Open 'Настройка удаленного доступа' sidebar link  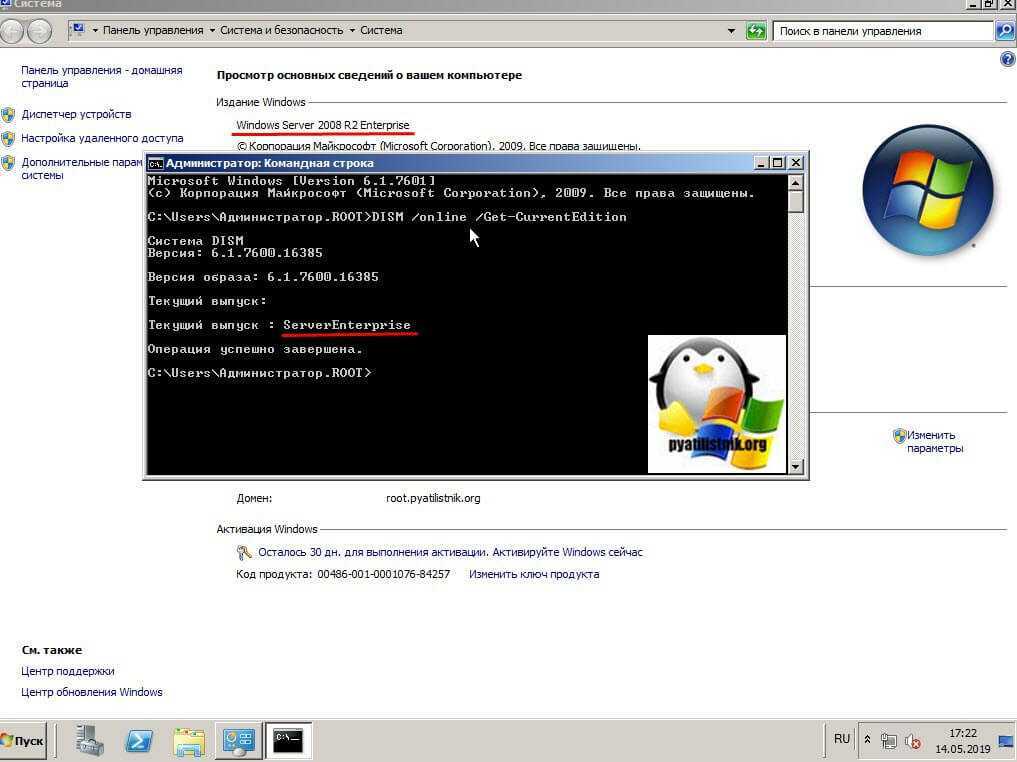pyautogui.click(x=102, y=138)
